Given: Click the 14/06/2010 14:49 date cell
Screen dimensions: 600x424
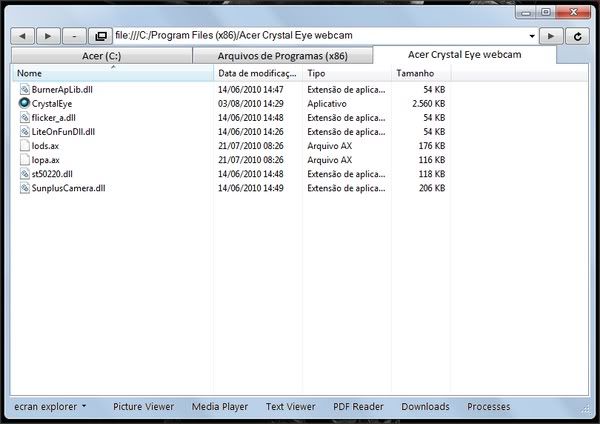Looking at the screenshot, I should click(251, 188).
